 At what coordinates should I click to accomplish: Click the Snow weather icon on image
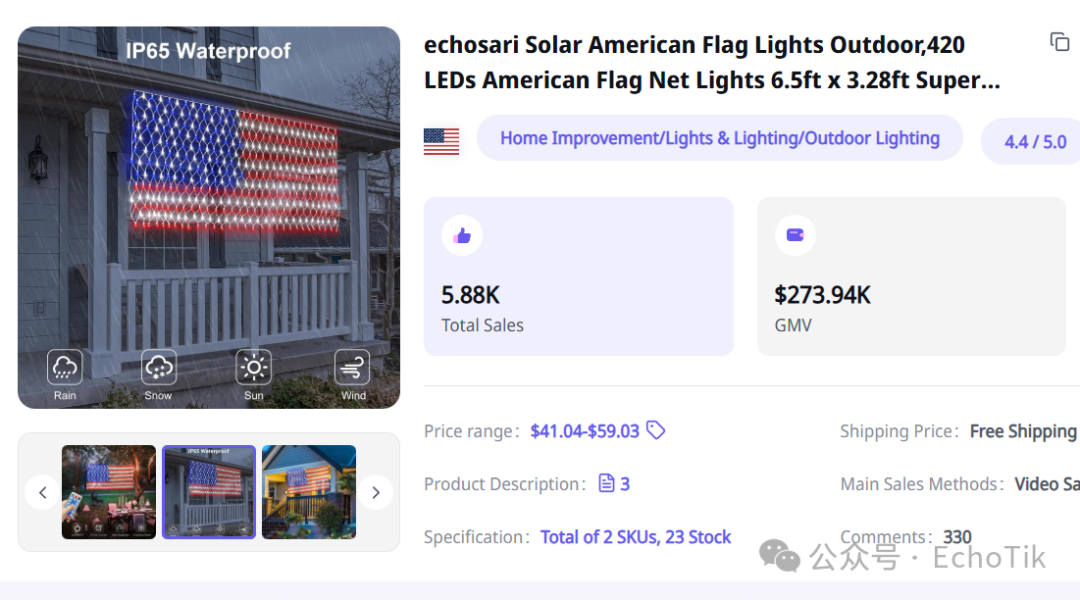click(x=158, y=367)
